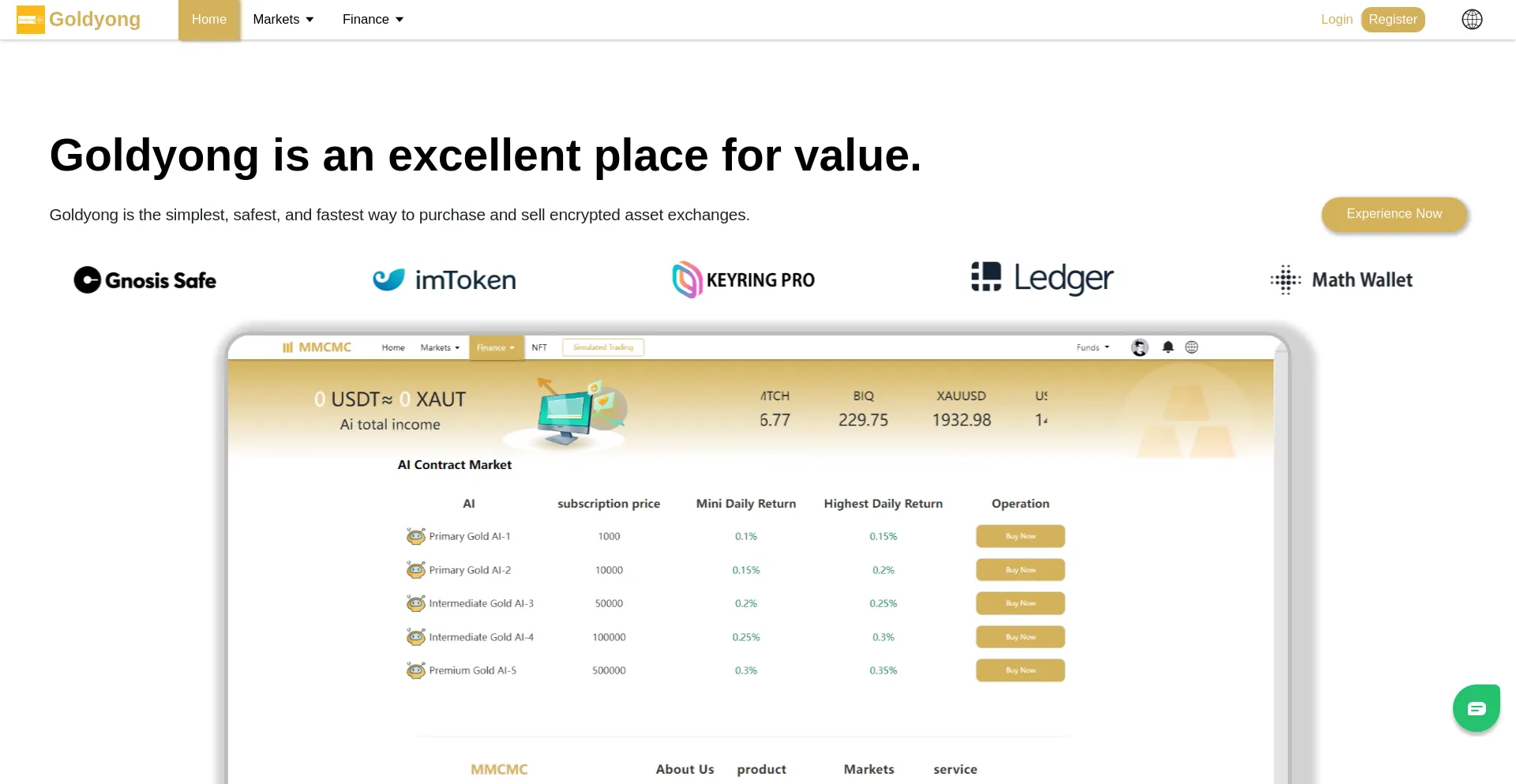Click the Keyring Pro logo

point(743,279)
